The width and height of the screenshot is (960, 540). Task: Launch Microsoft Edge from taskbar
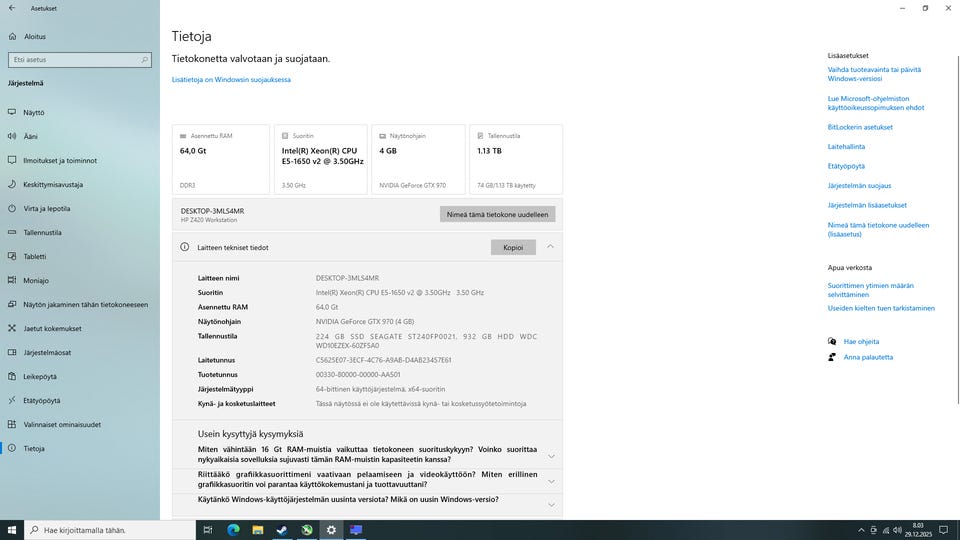pos(233,530)
